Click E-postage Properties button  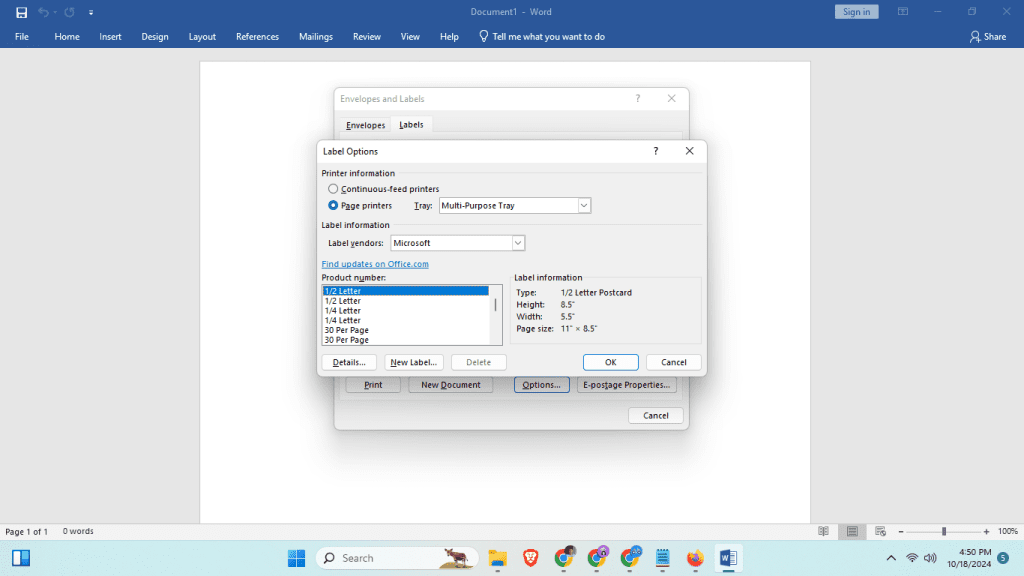(626, 385)
